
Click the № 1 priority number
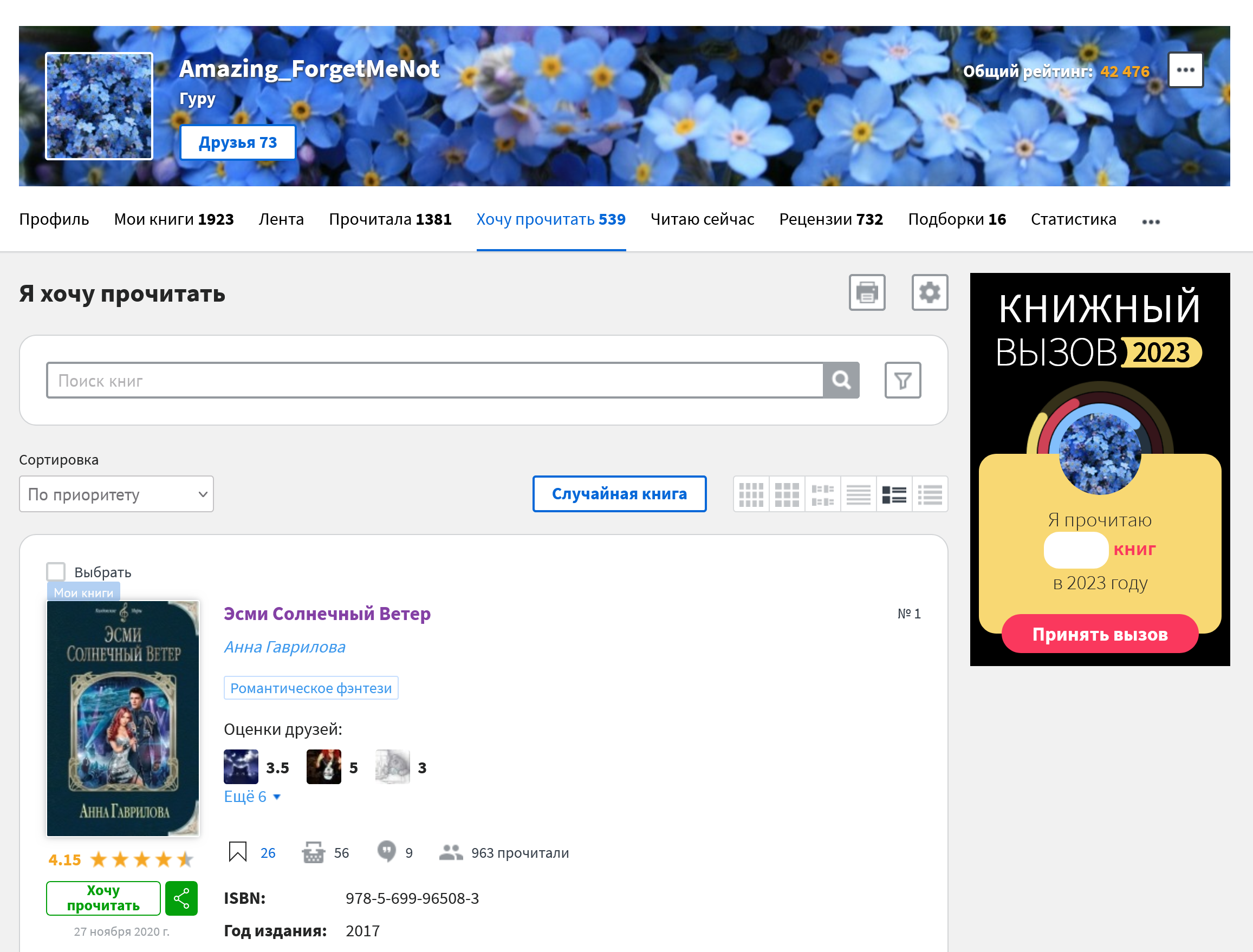[909, 614]
